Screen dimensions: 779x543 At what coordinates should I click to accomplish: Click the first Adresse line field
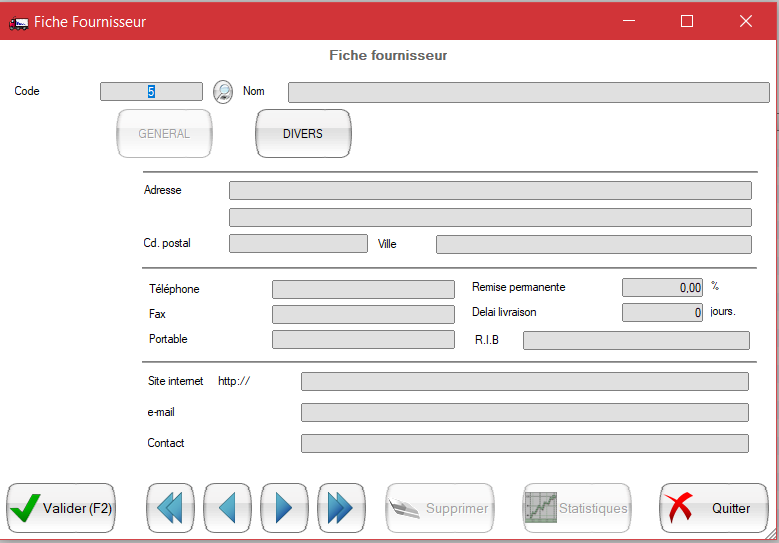tap(490, 191)
